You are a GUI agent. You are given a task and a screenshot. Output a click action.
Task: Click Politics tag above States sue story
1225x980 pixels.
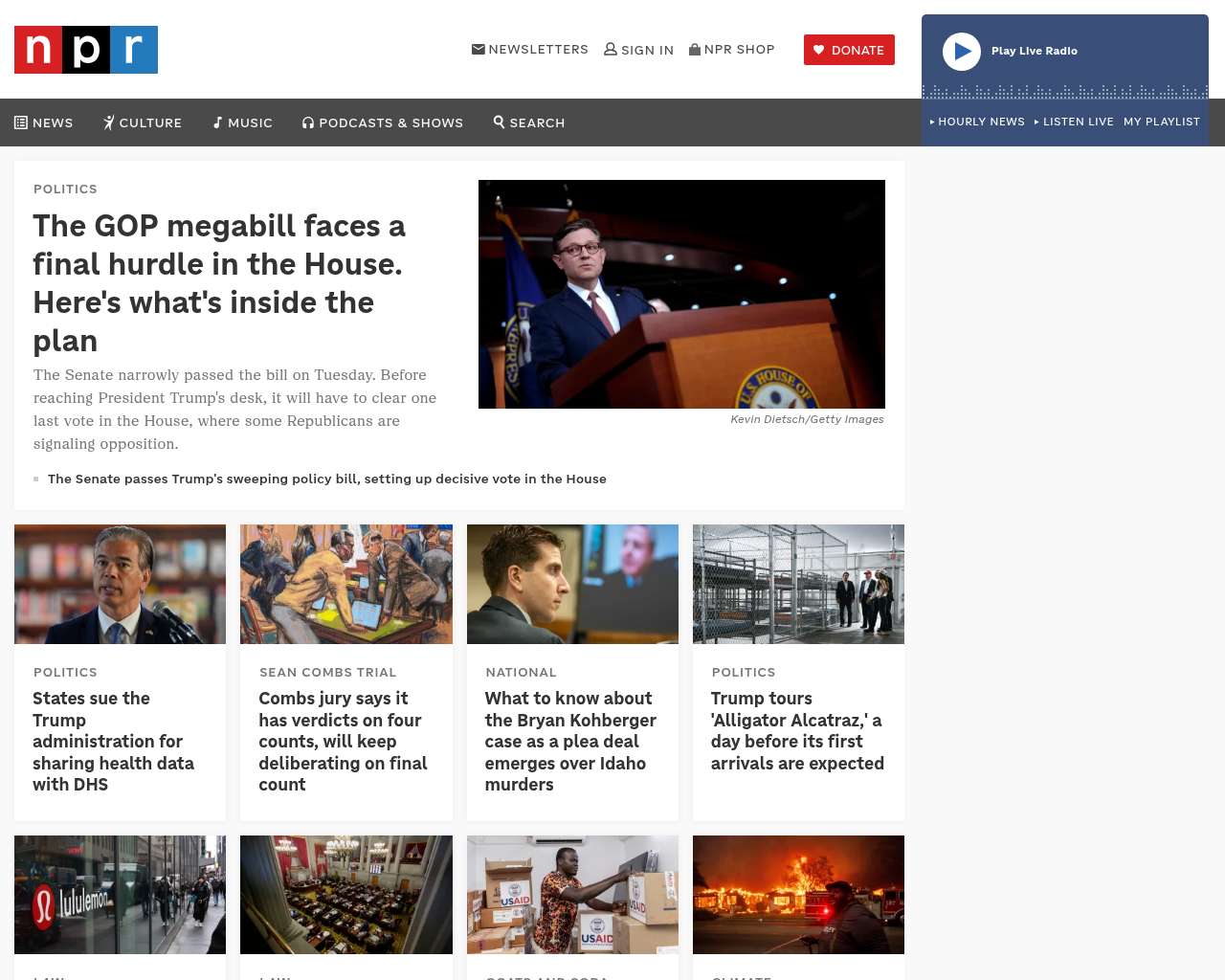pyautogui.click(x=65, y=672)
